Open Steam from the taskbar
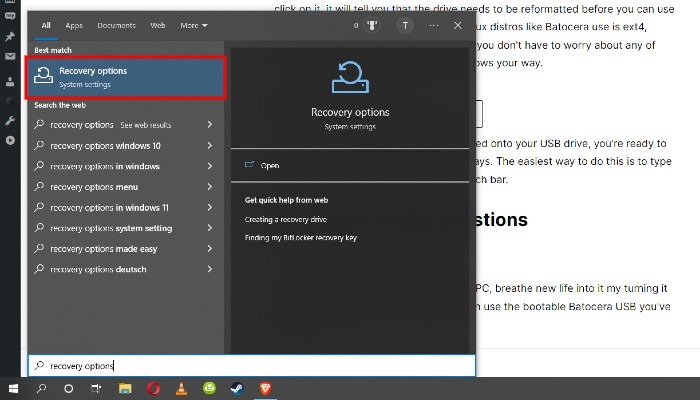The height and width of the screenshot is (400, 700). 238,388
